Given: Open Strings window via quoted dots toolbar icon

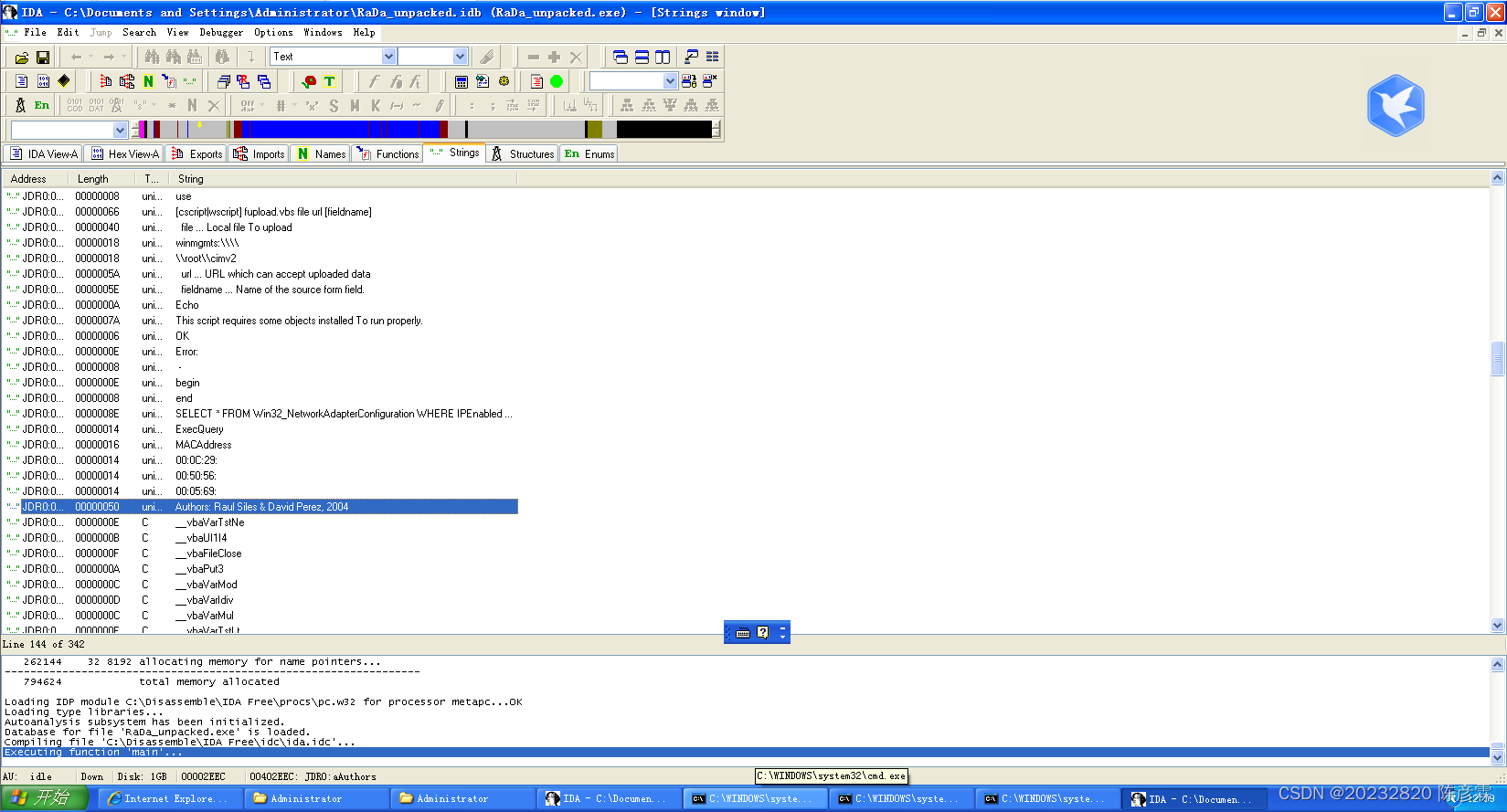Looking at the screenshot, I should (x=190, y=81).
